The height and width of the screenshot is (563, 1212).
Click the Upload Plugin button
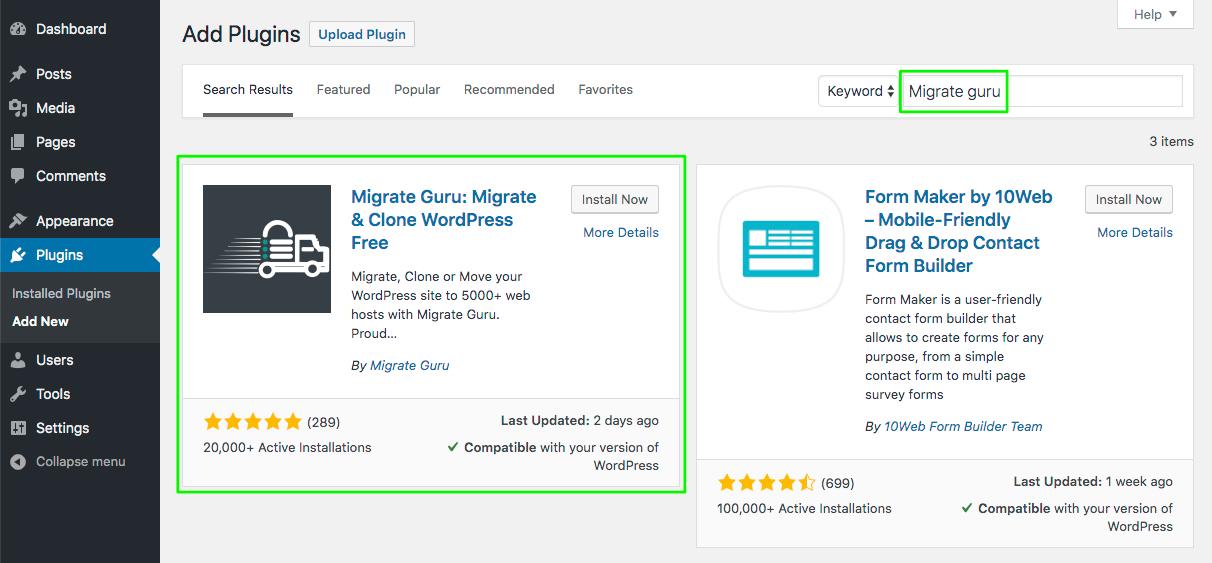[362, 34]
